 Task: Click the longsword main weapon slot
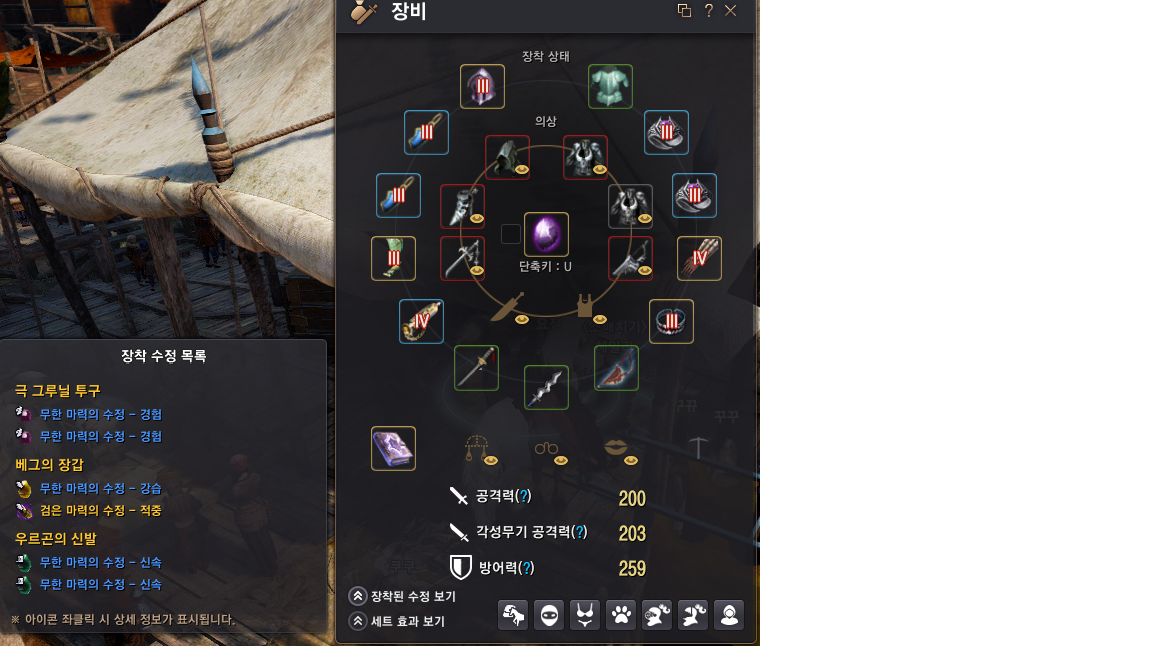pyautogui.click(x=476, y=367)
